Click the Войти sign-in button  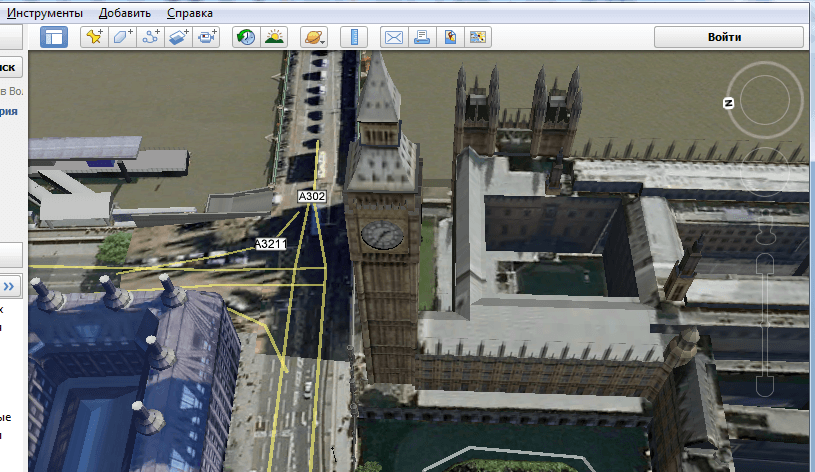pyautogui.click(x=729, y=37)
